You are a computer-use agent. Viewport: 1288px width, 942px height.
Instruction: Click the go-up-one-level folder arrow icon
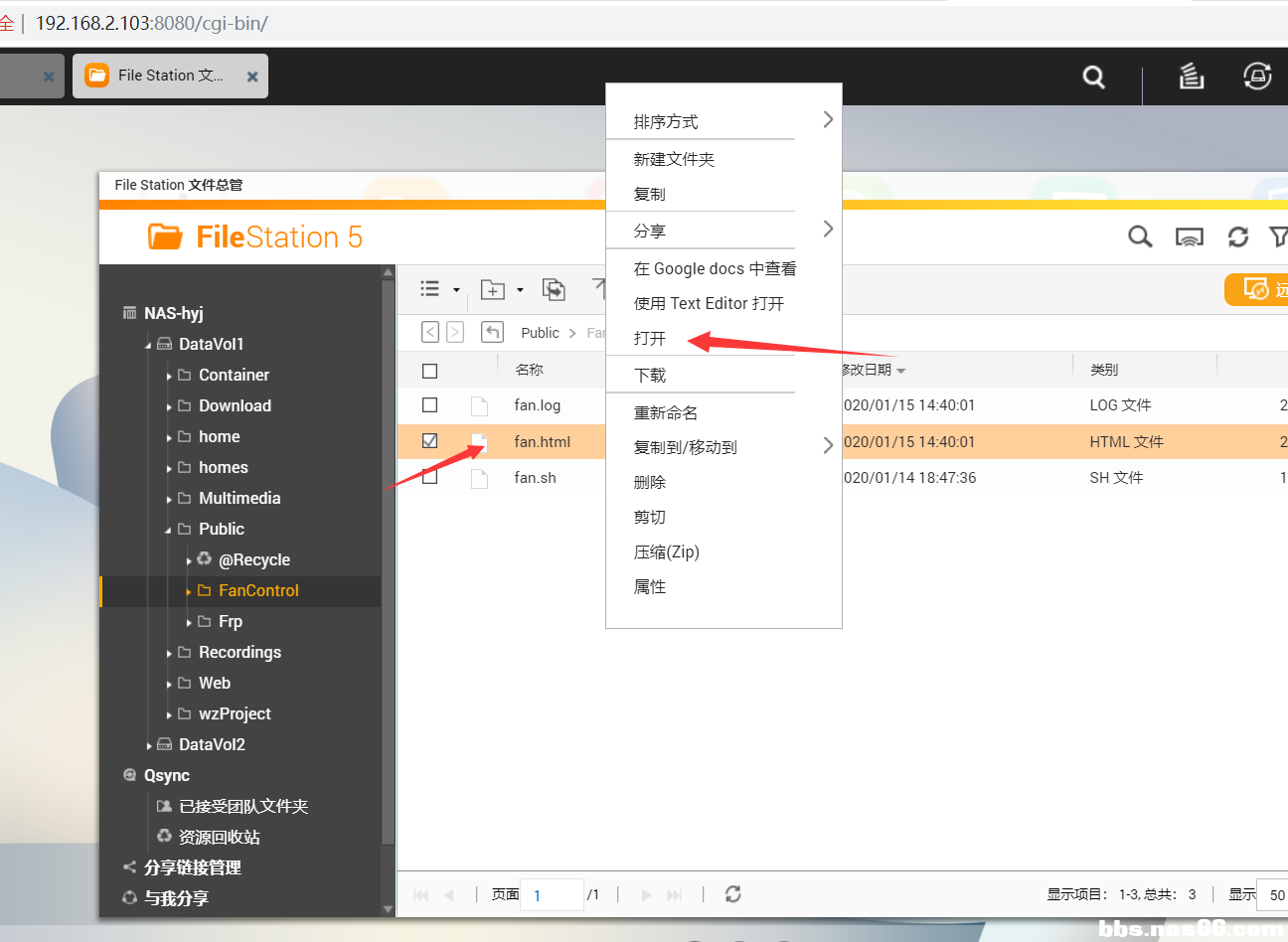point(491,331)
